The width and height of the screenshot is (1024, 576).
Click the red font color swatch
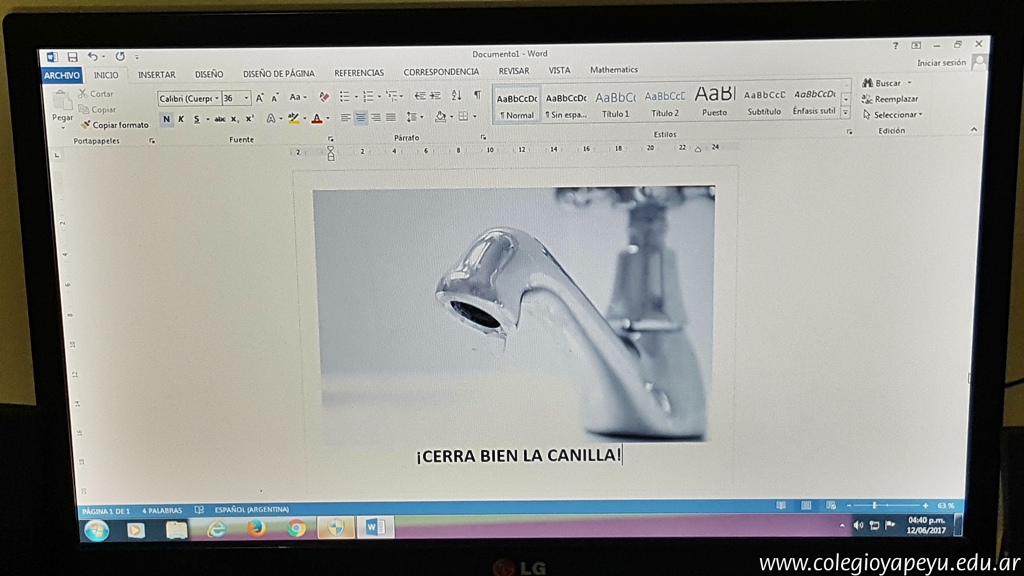[x=316, y=119]
